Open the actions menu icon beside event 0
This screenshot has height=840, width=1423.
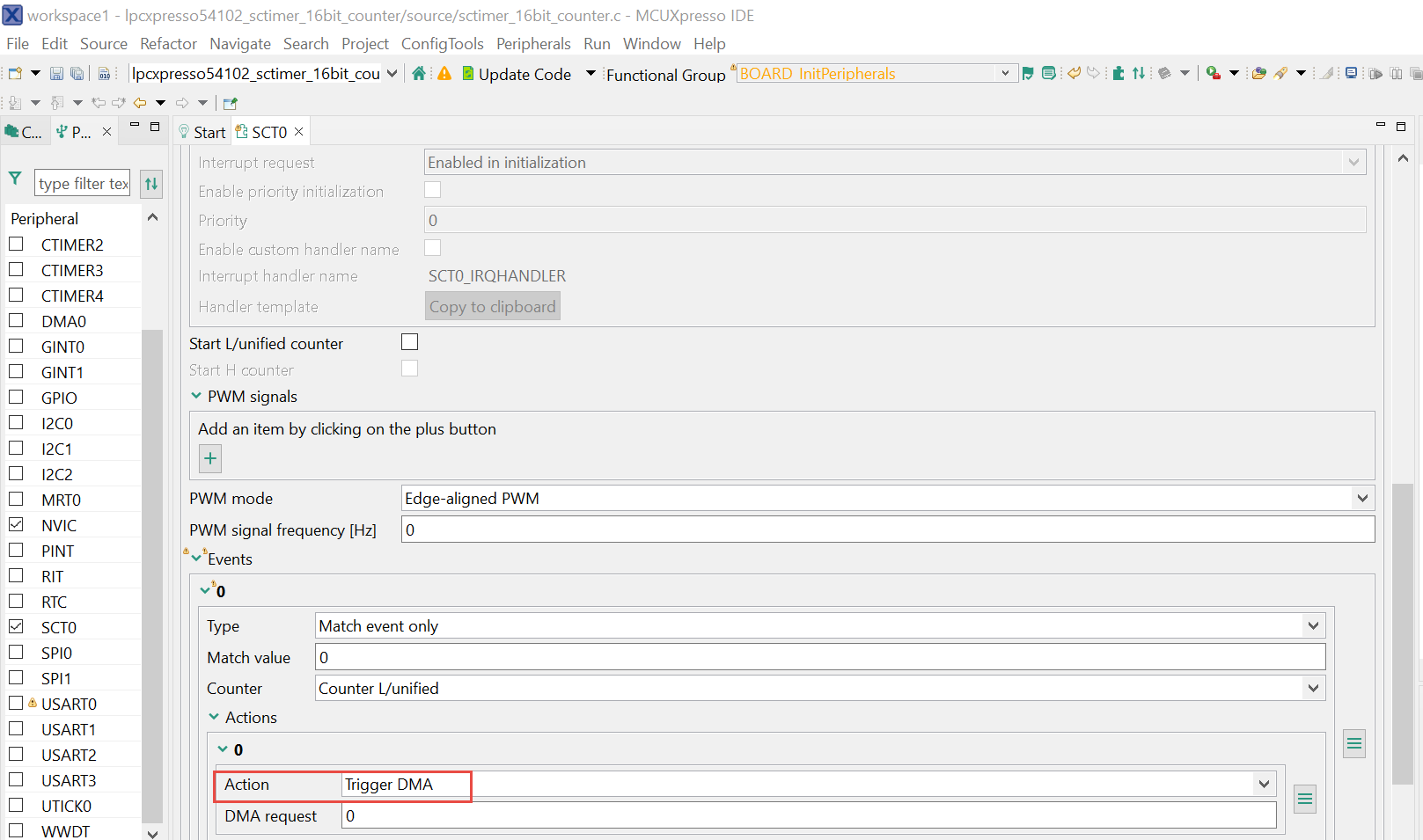[x=1353, y=743]
